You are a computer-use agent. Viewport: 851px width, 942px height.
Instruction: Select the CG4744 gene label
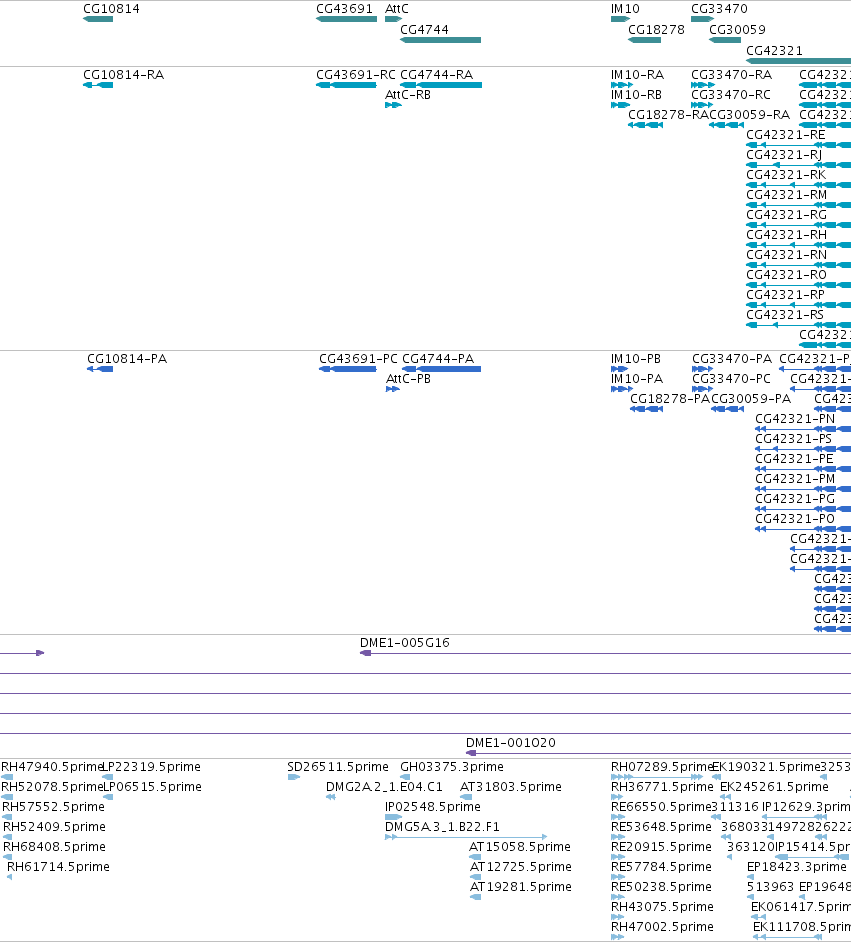424,30
